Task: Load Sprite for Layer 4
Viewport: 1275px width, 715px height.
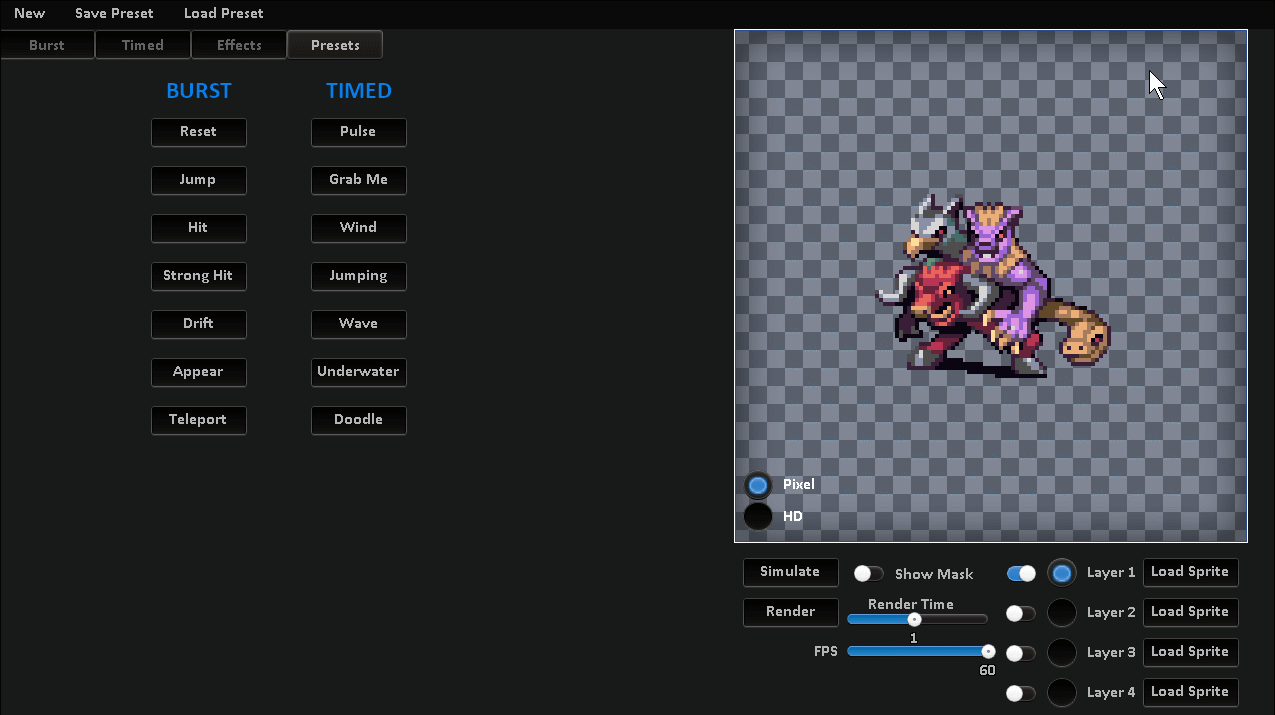Action: (1190, 692)
